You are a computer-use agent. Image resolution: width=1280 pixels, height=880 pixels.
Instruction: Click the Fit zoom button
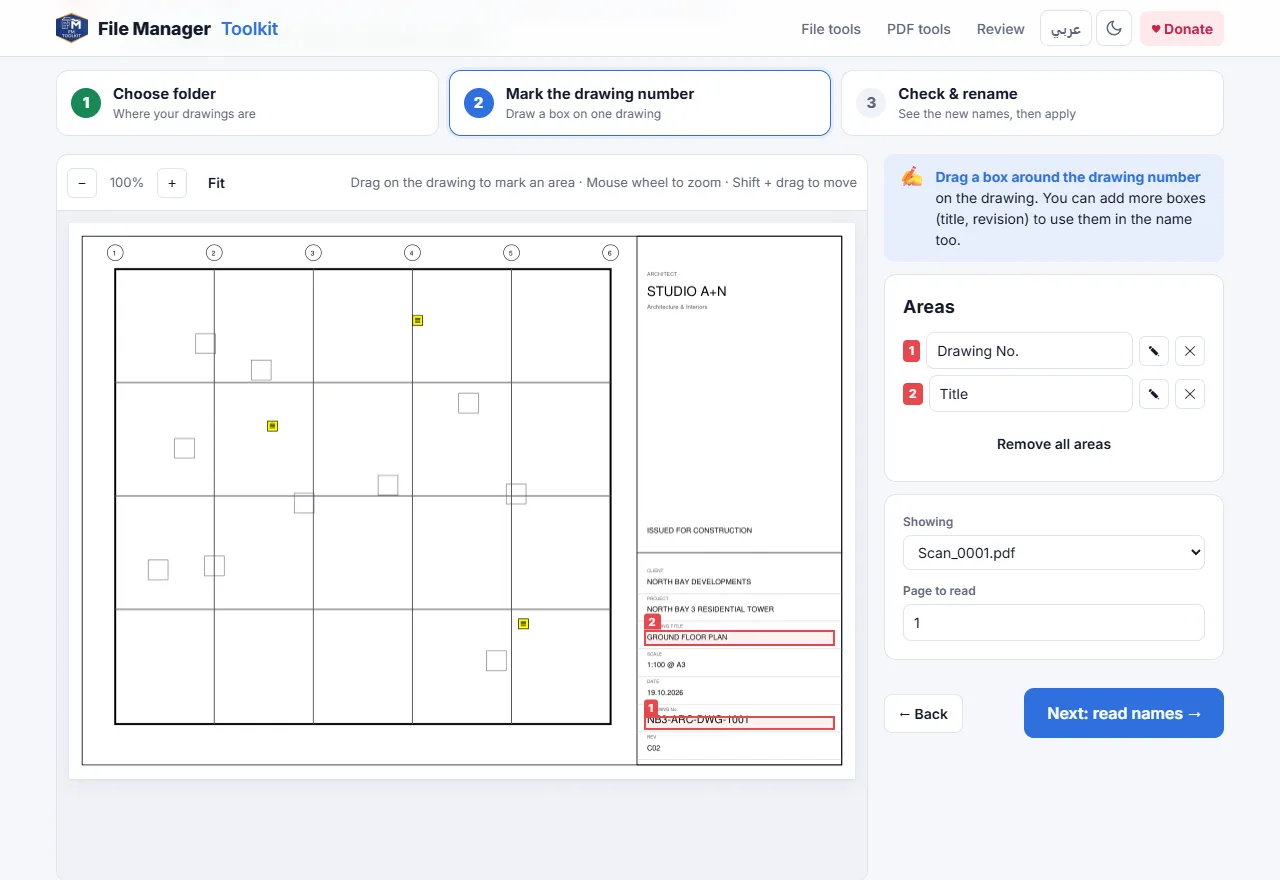216,183
